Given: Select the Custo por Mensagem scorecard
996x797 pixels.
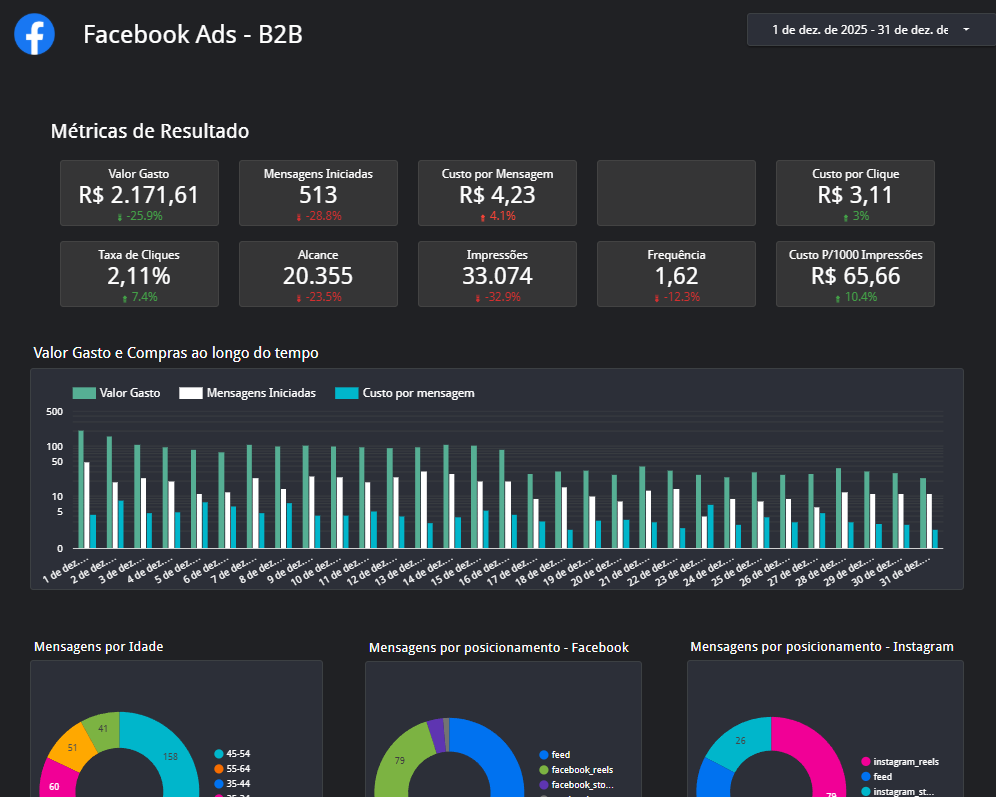Looking at the screenshot, I should pyautogui.click(x=497, y=193).
